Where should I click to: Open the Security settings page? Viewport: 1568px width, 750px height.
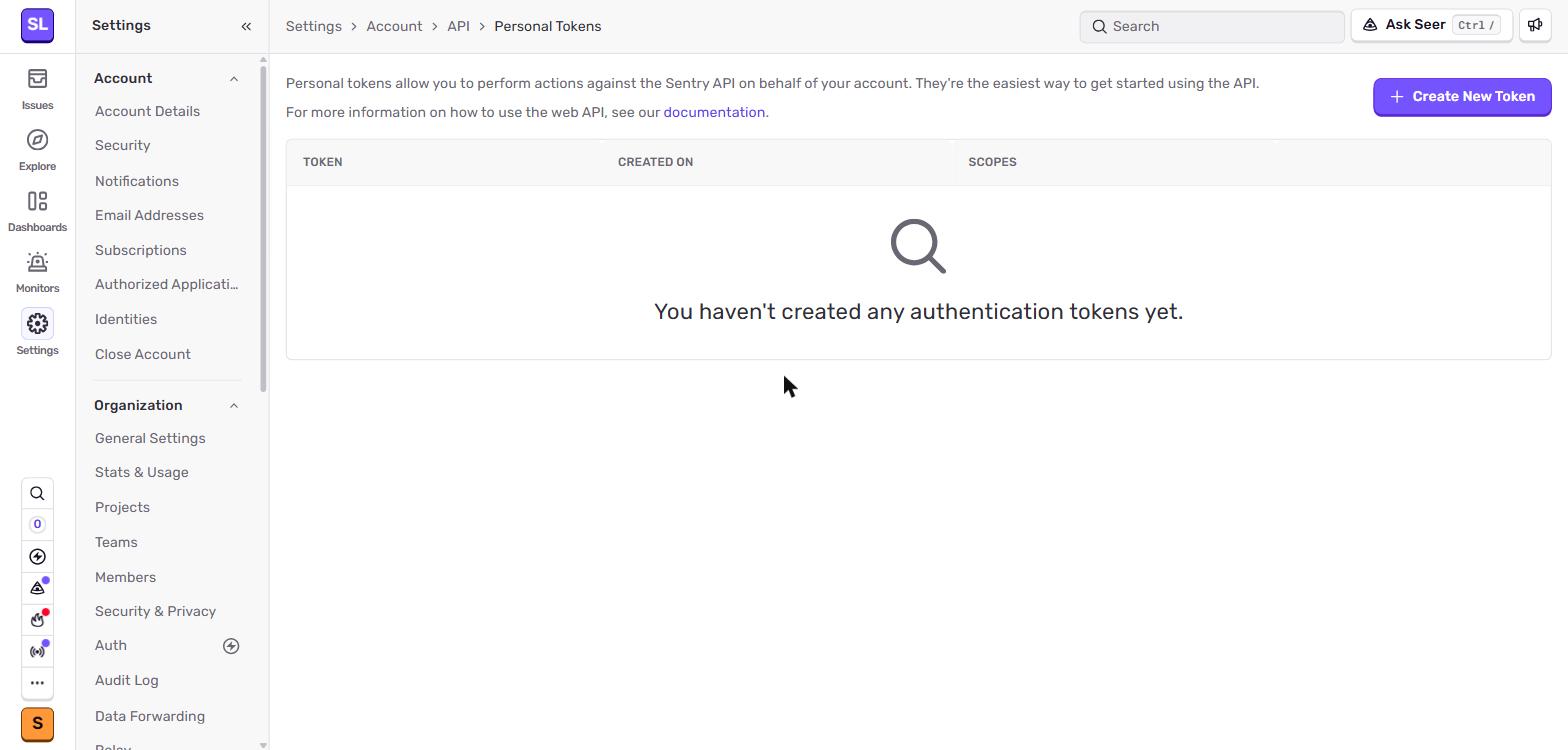click(x=122, y=145)
